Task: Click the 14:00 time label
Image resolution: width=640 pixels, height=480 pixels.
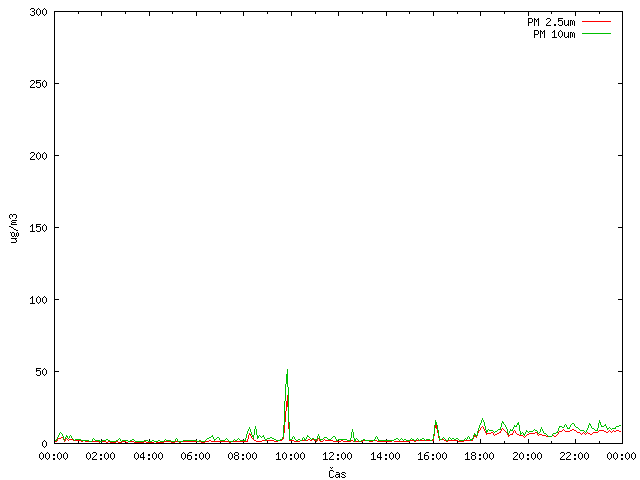Action: coord(385,456)
